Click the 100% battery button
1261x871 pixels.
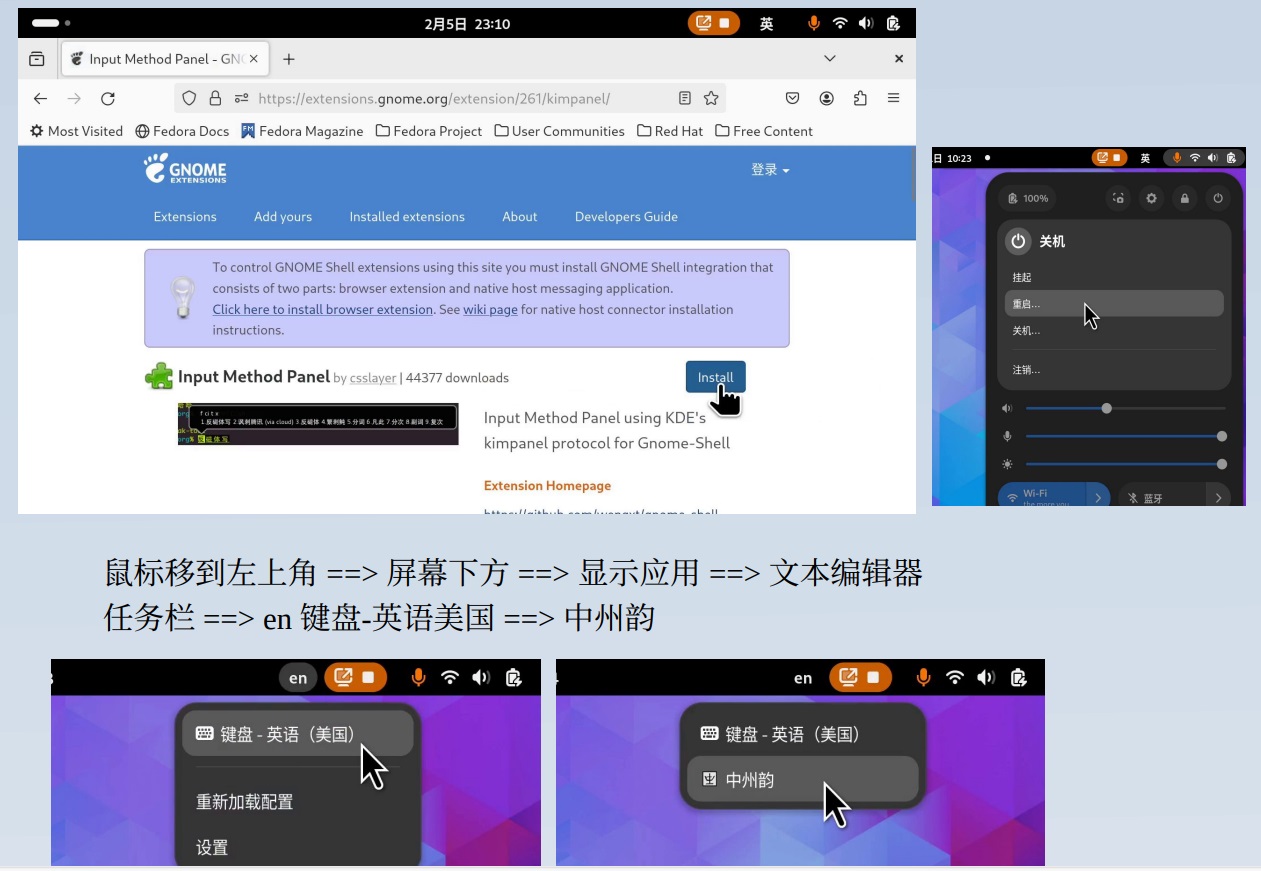coord(1030,198)
